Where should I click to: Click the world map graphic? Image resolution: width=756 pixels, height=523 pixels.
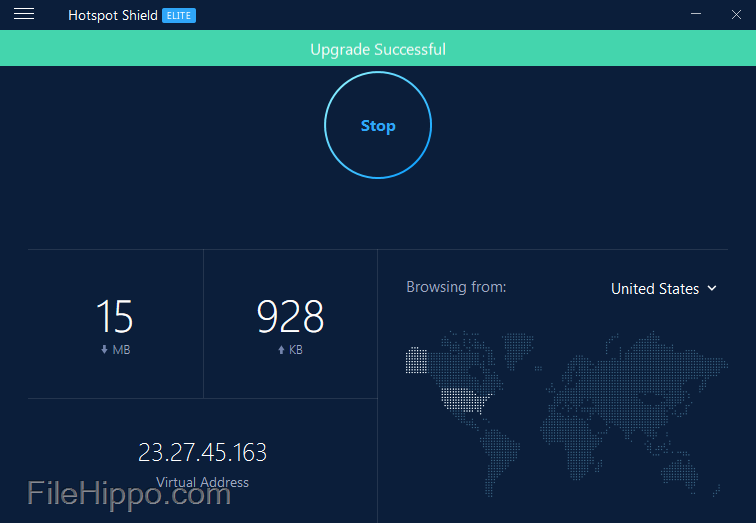[567, 414]
